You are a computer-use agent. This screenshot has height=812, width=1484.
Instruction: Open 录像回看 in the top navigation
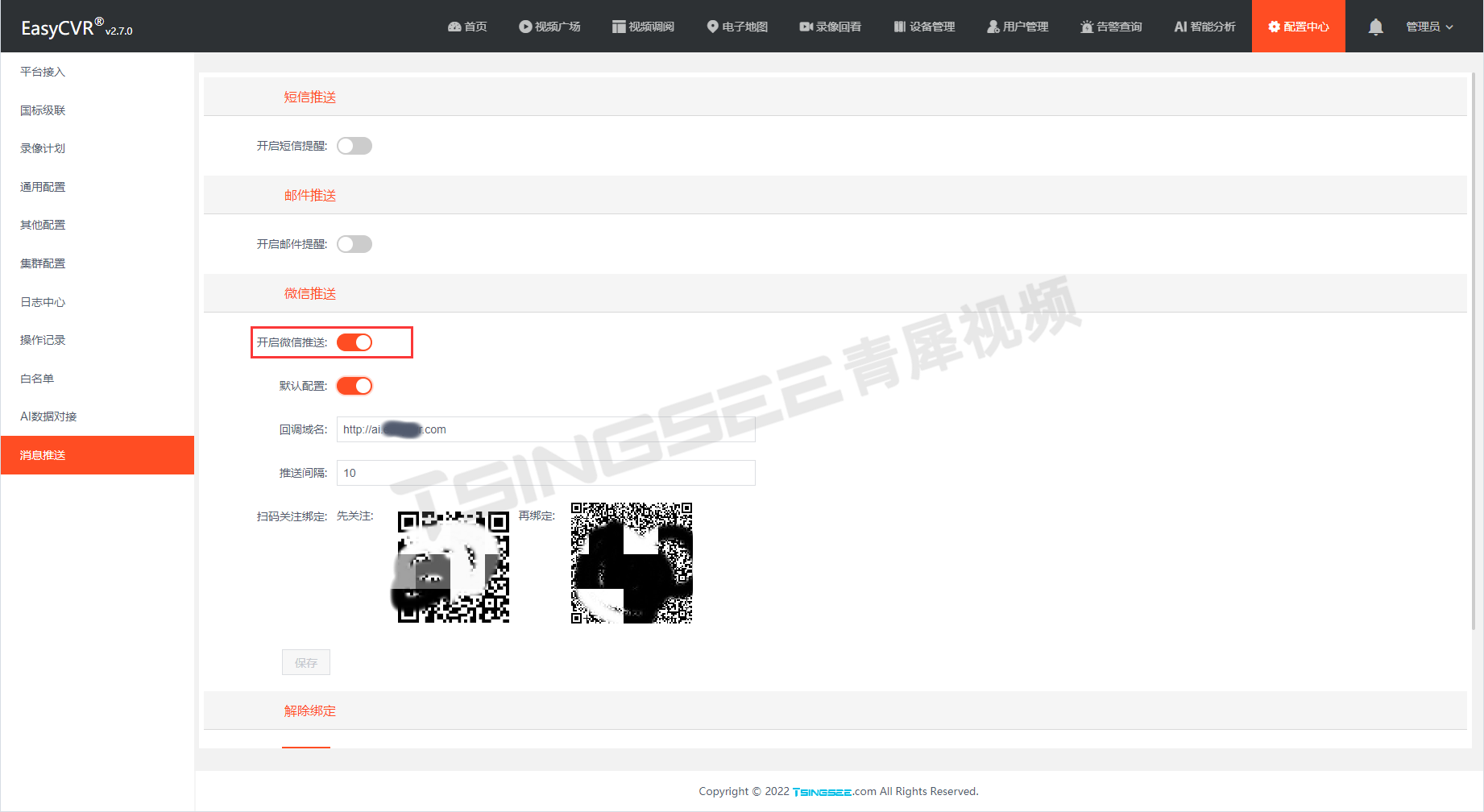(x=830, y=27)
